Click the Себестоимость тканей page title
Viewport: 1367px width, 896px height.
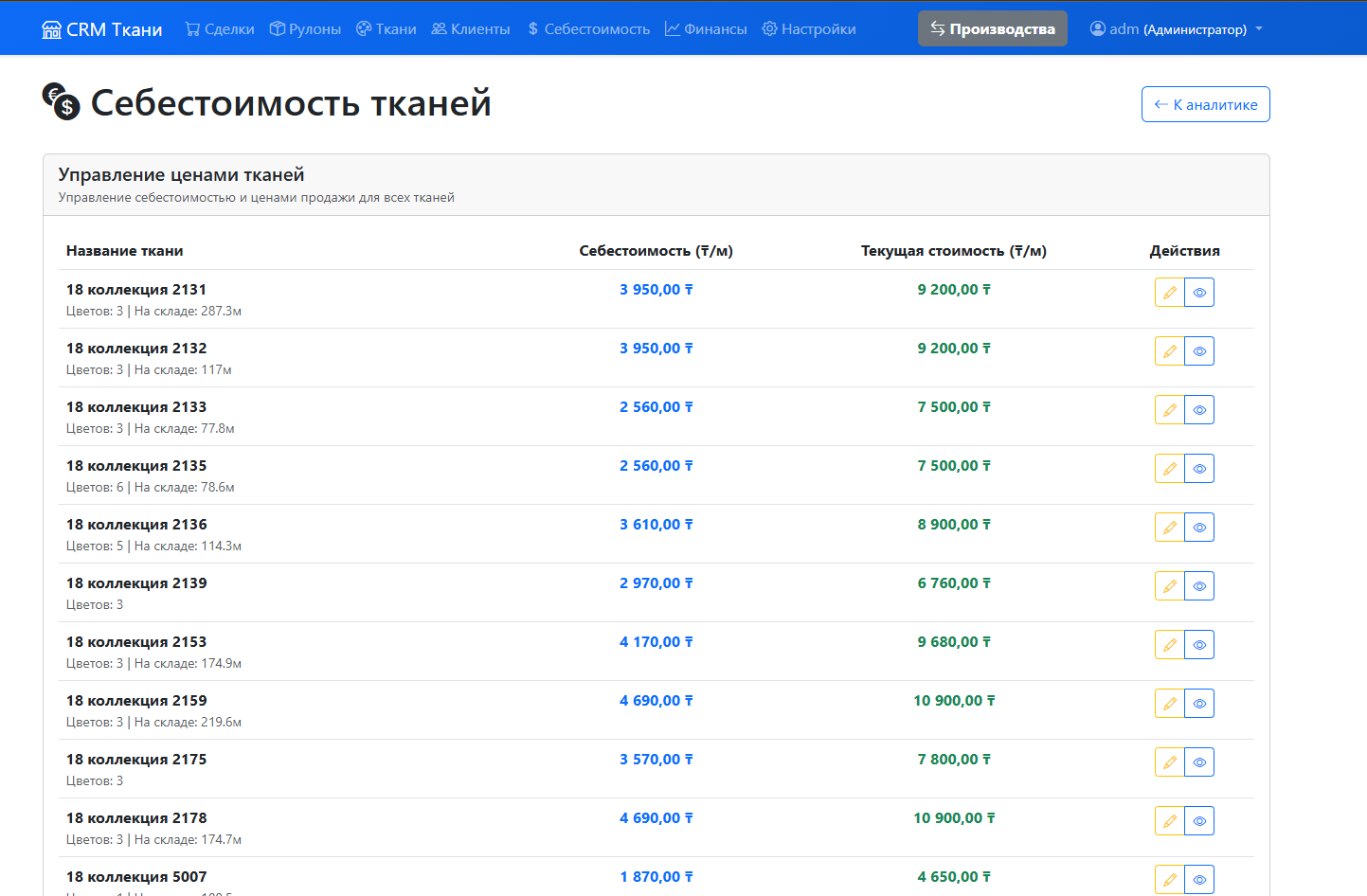(x=291, y=103)
